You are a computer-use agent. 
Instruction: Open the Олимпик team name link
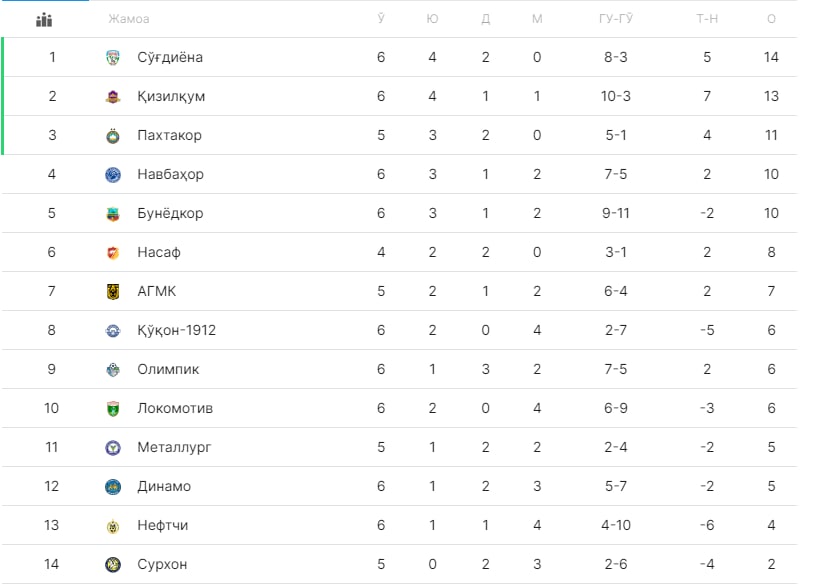pos(168,369)
